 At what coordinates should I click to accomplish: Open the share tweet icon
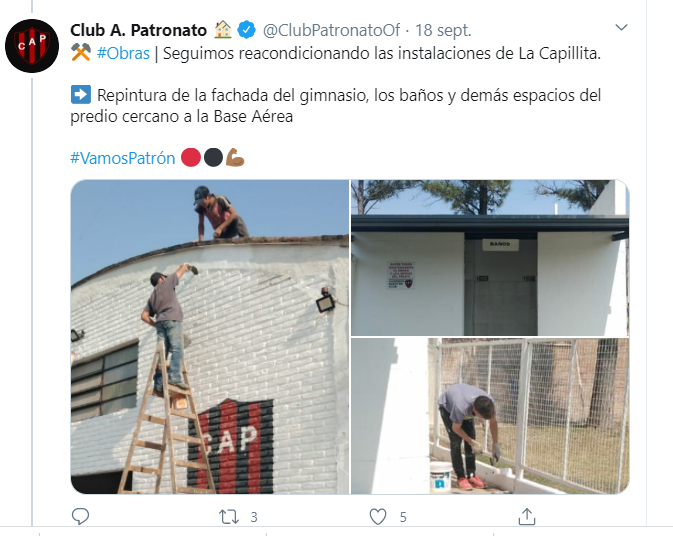point(527,516)
